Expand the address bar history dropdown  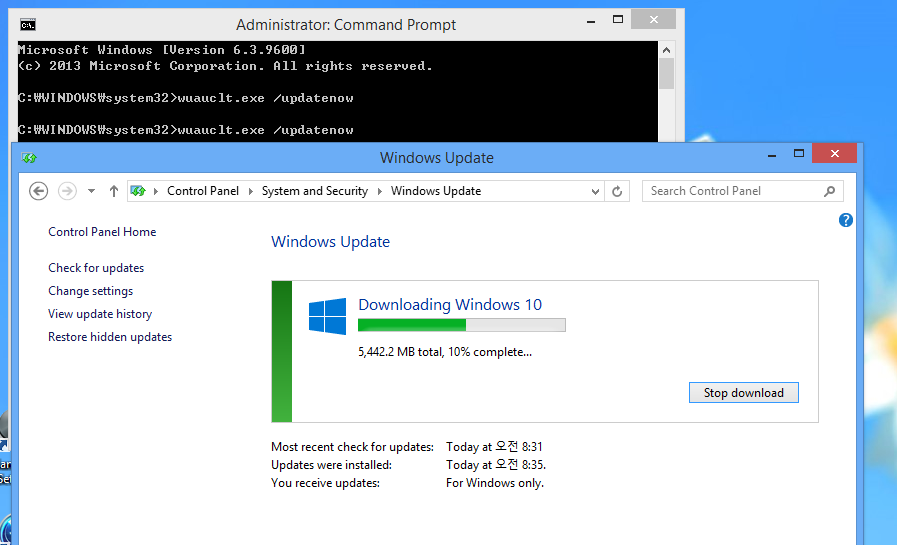[596, 191]
